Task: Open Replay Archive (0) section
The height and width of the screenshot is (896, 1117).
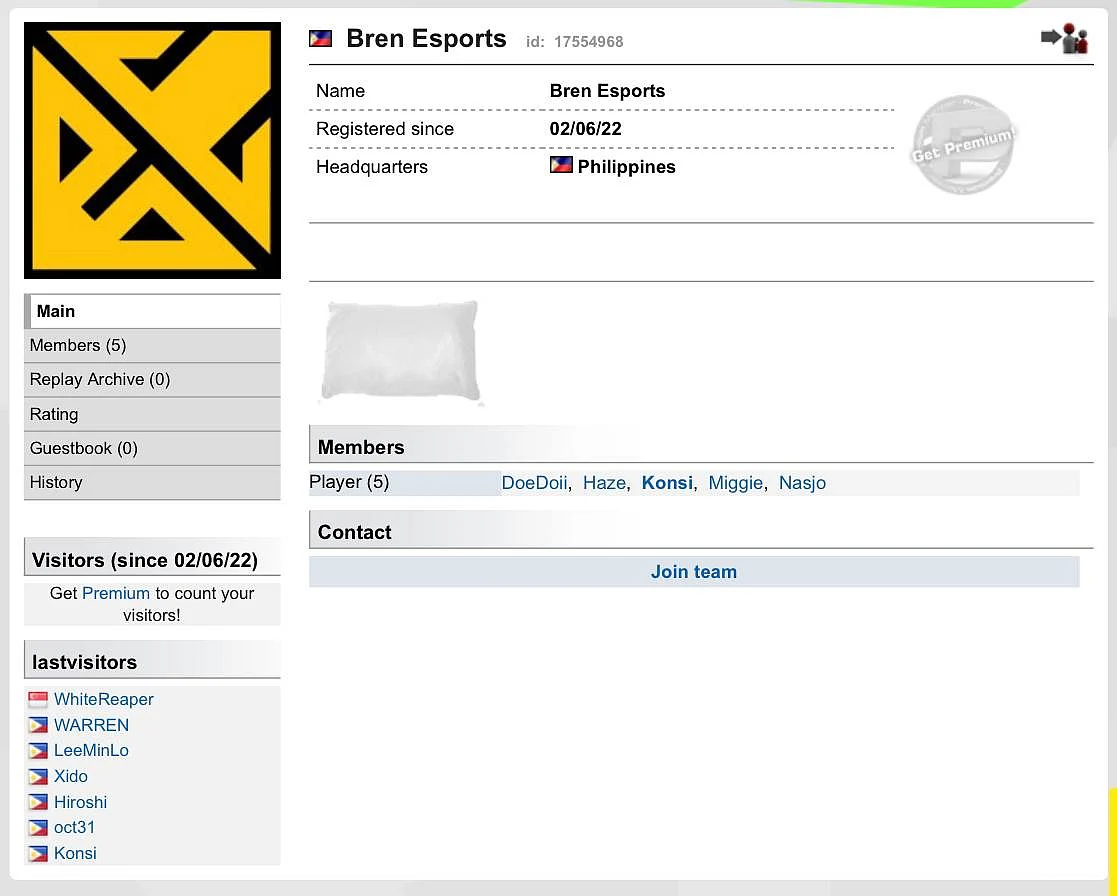Action: coord(152,380)
